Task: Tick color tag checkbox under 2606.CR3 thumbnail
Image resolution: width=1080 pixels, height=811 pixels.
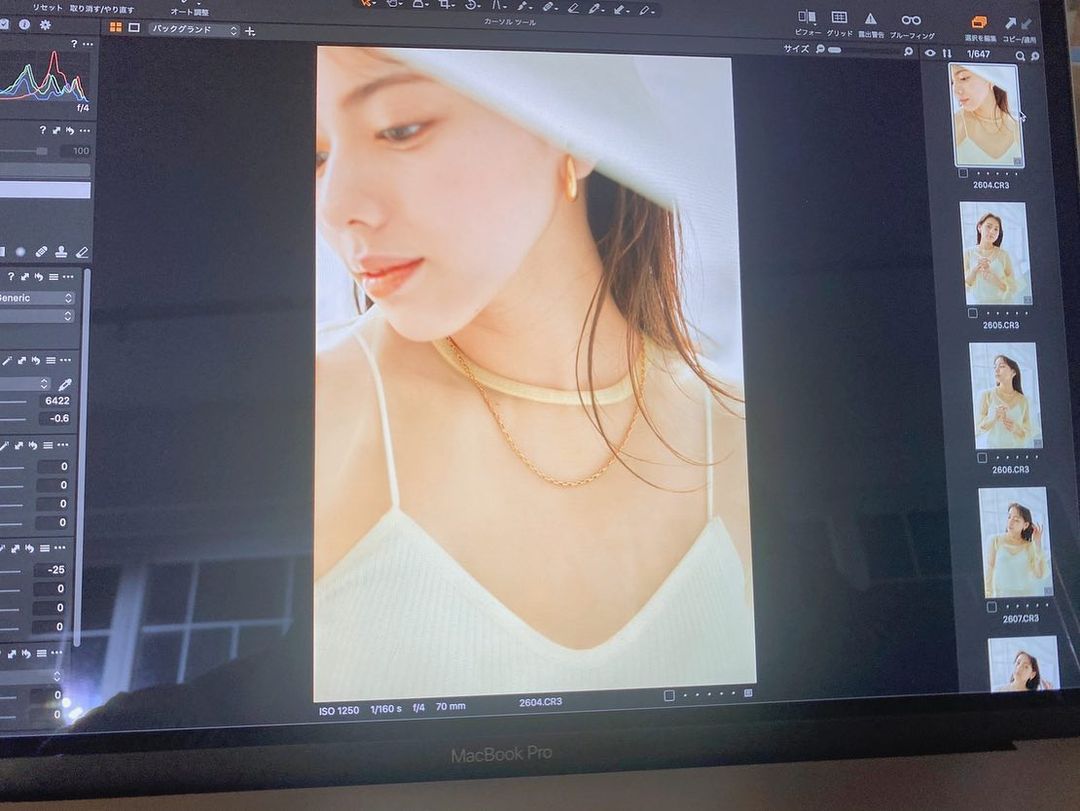Action: (x=982, y=458)
